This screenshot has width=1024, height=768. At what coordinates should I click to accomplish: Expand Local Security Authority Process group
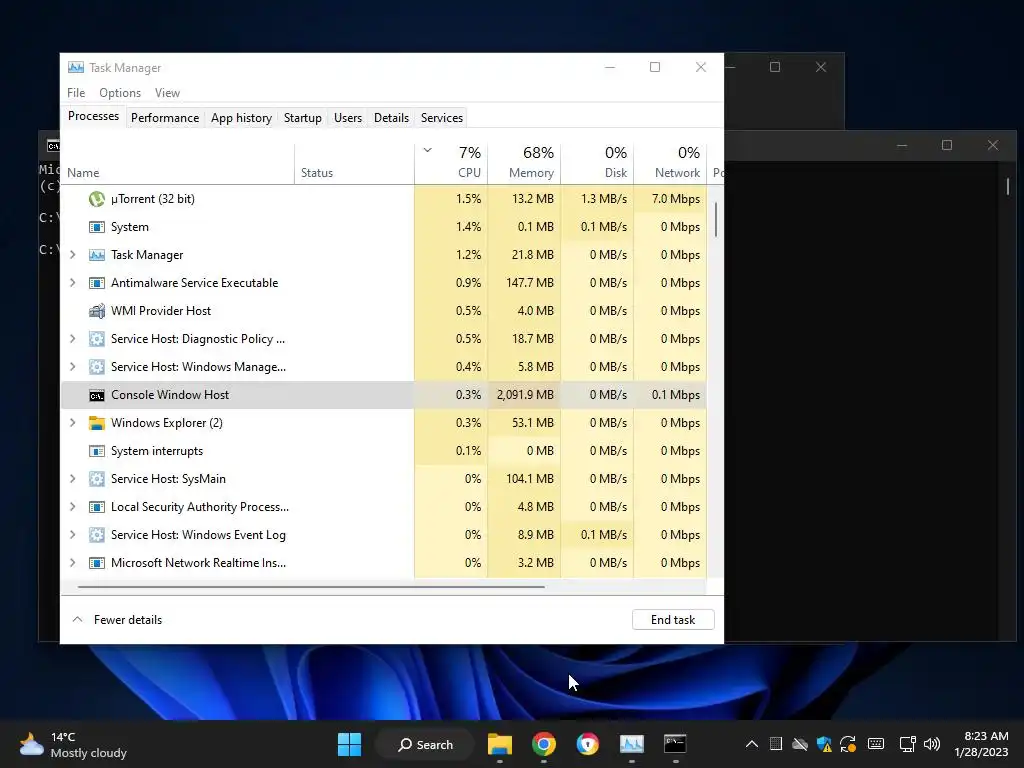(x=72, y=507)
